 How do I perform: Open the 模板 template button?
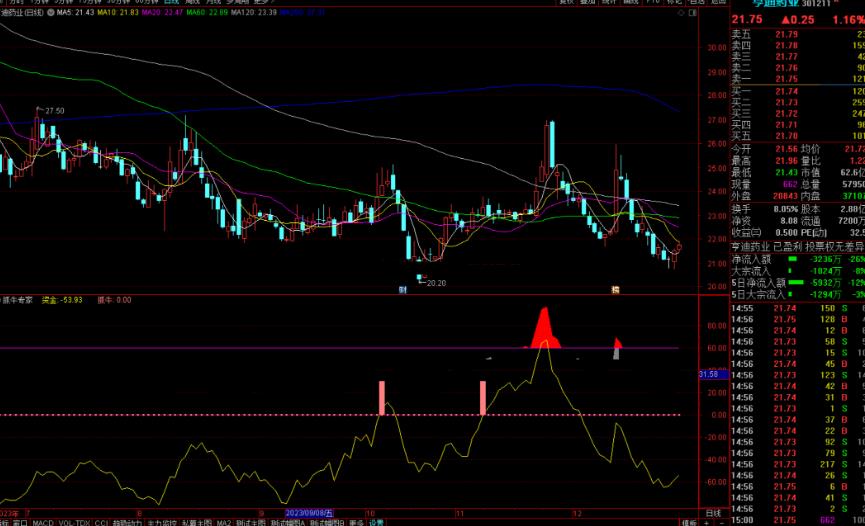(689, 523)
